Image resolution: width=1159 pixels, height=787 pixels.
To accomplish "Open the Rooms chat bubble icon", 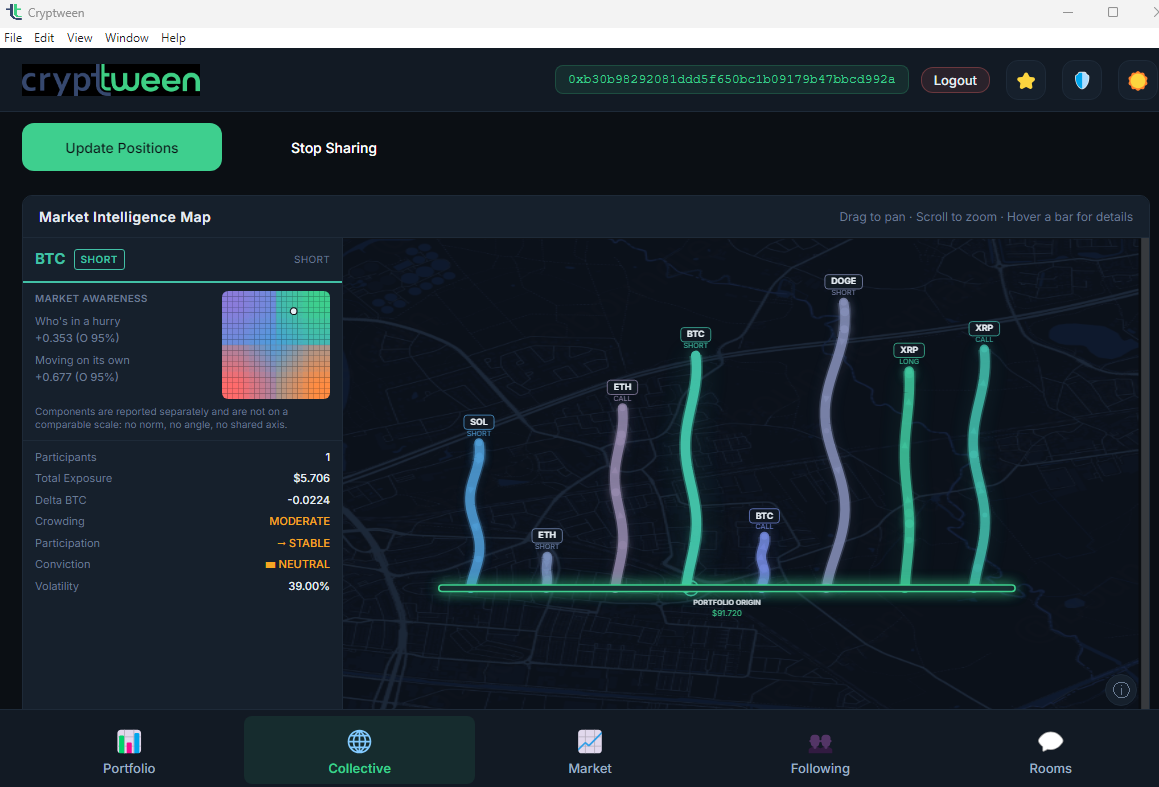I will pyautogui.click(x=1050, y=741).
